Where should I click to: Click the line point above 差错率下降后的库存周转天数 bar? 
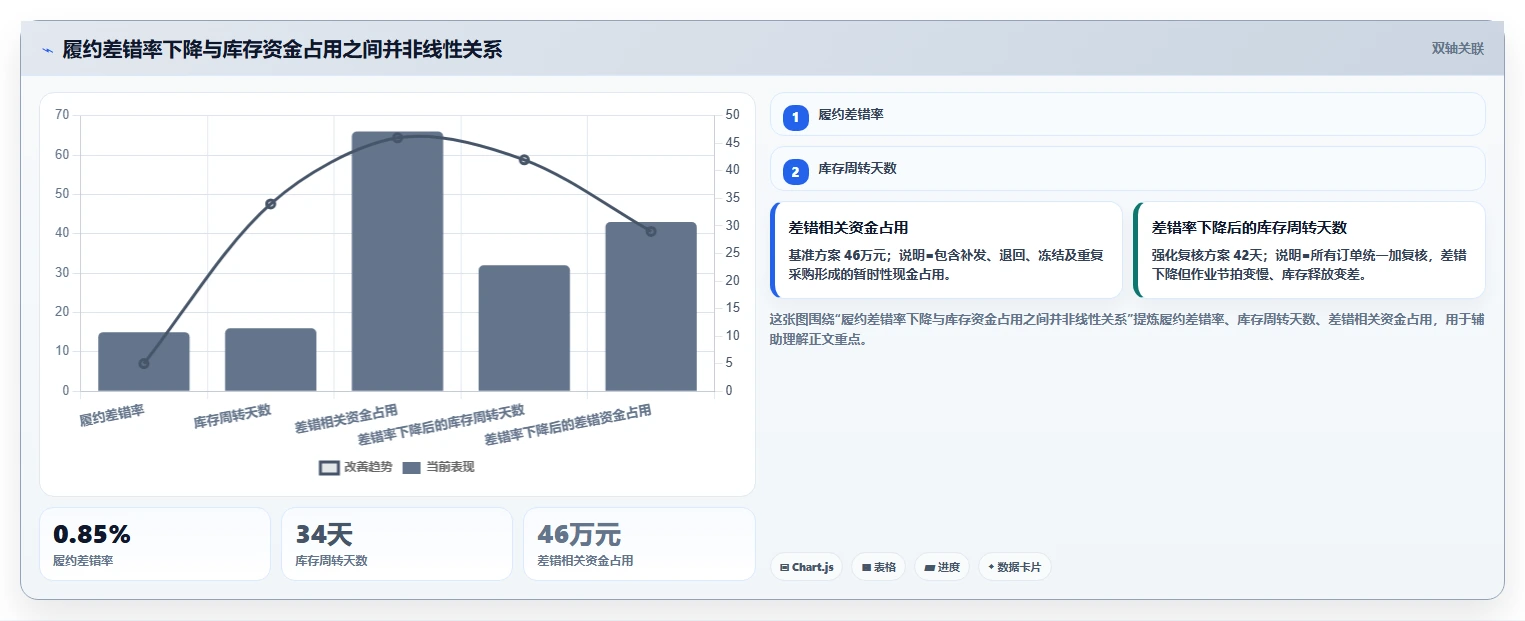coord(524,160)
